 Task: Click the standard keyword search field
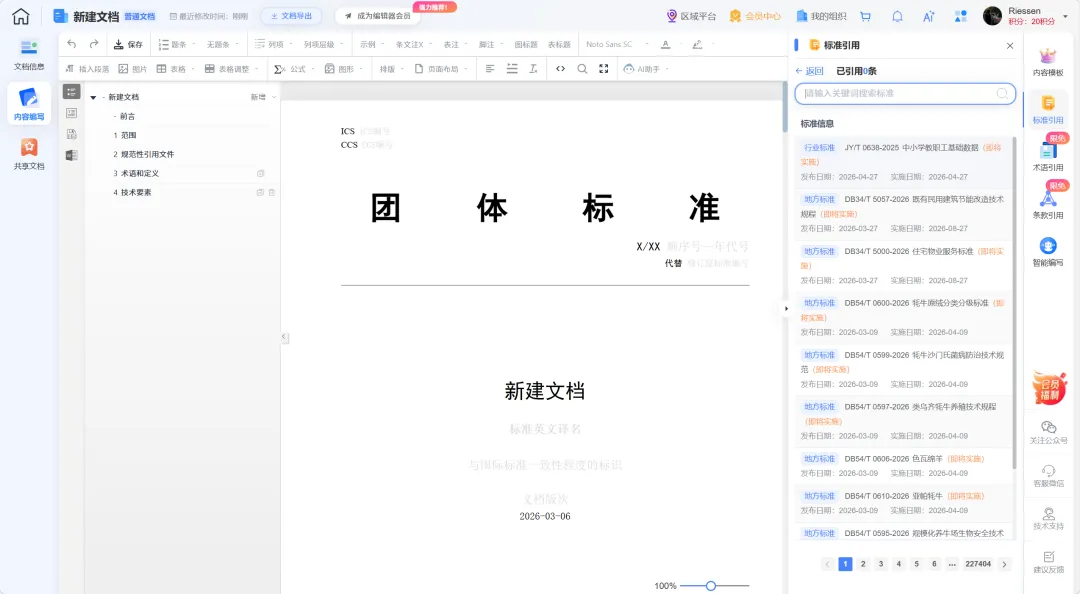[x=905, y=93]
